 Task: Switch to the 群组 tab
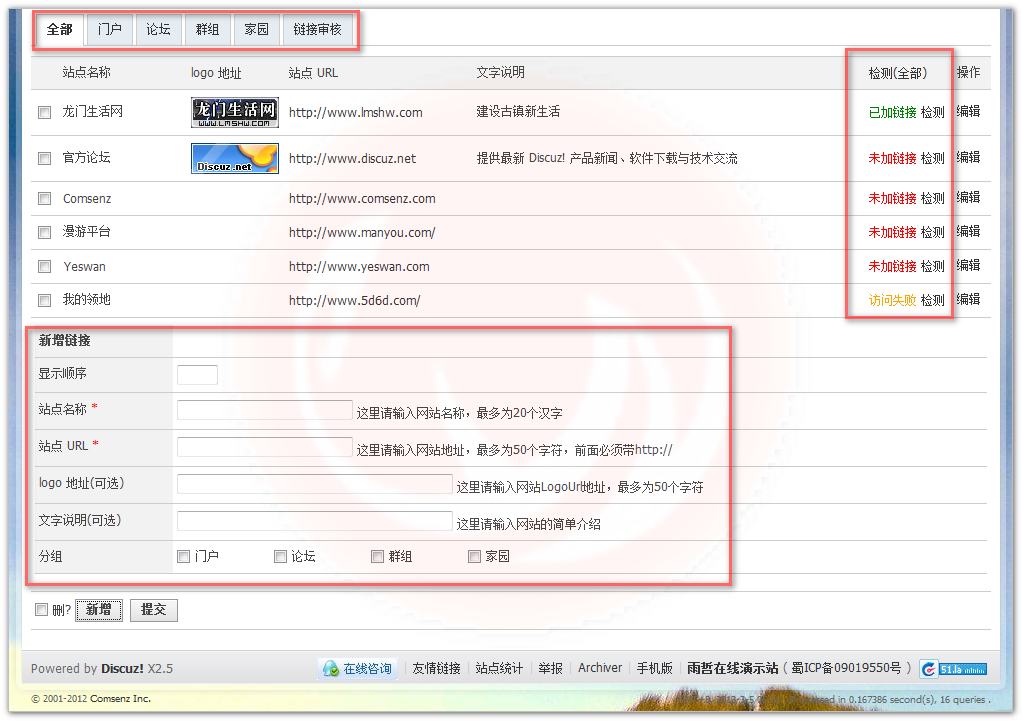pyautogui.click(x=207, y=30)
